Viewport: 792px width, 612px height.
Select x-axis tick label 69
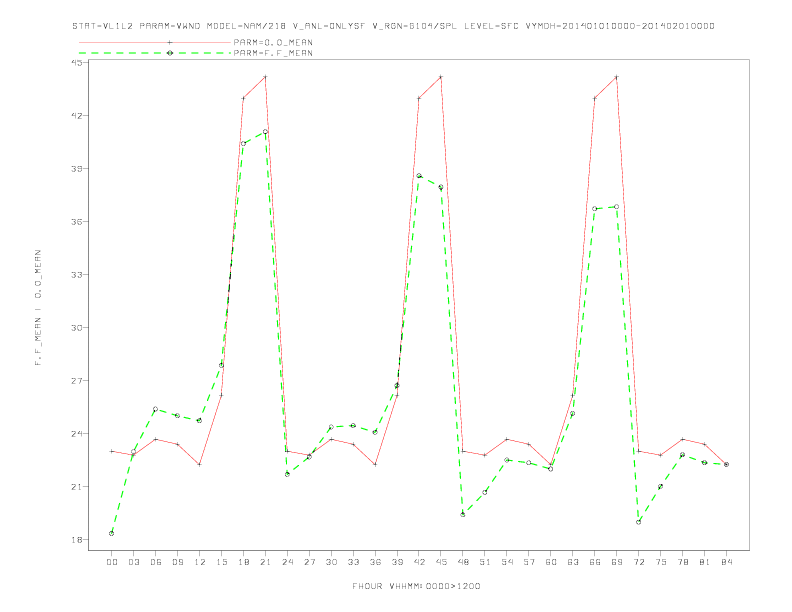click(x=617, y=562)
